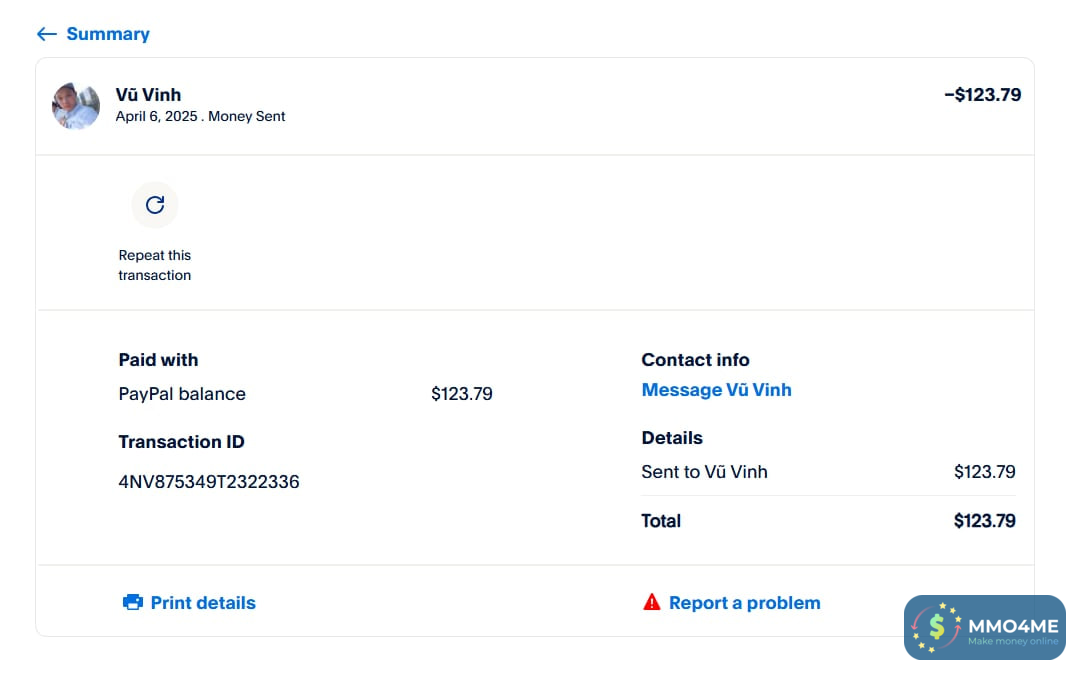The width and height of the screenshot is (1085, 673).
Task: Click Vũ Vinh's profile photo
Action: pos(76,106)
